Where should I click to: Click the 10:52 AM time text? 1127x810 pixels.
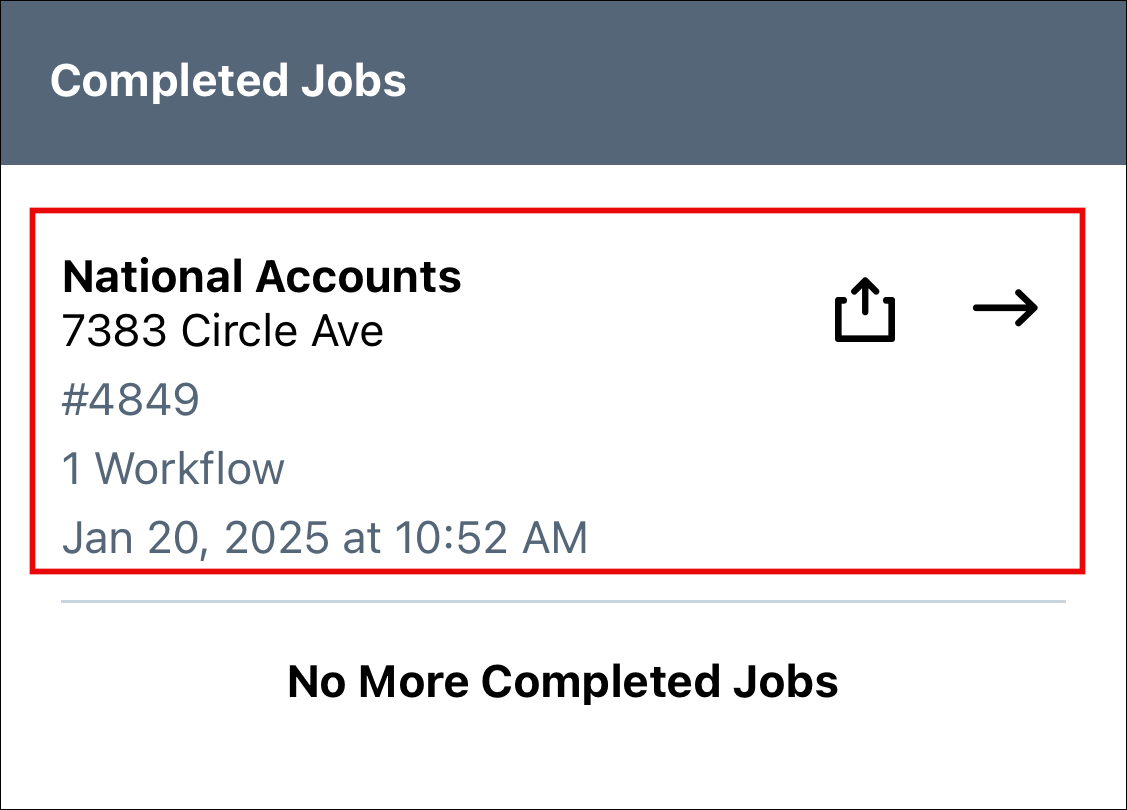click(x=491, y=538)
